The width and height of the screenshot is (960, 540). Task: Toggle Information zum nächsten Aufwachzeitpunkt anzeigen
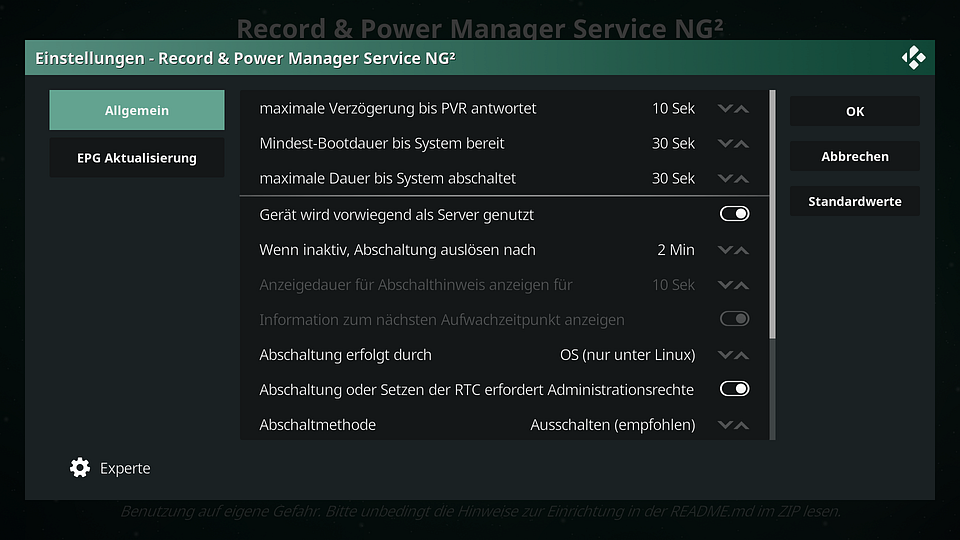point(734,319)
